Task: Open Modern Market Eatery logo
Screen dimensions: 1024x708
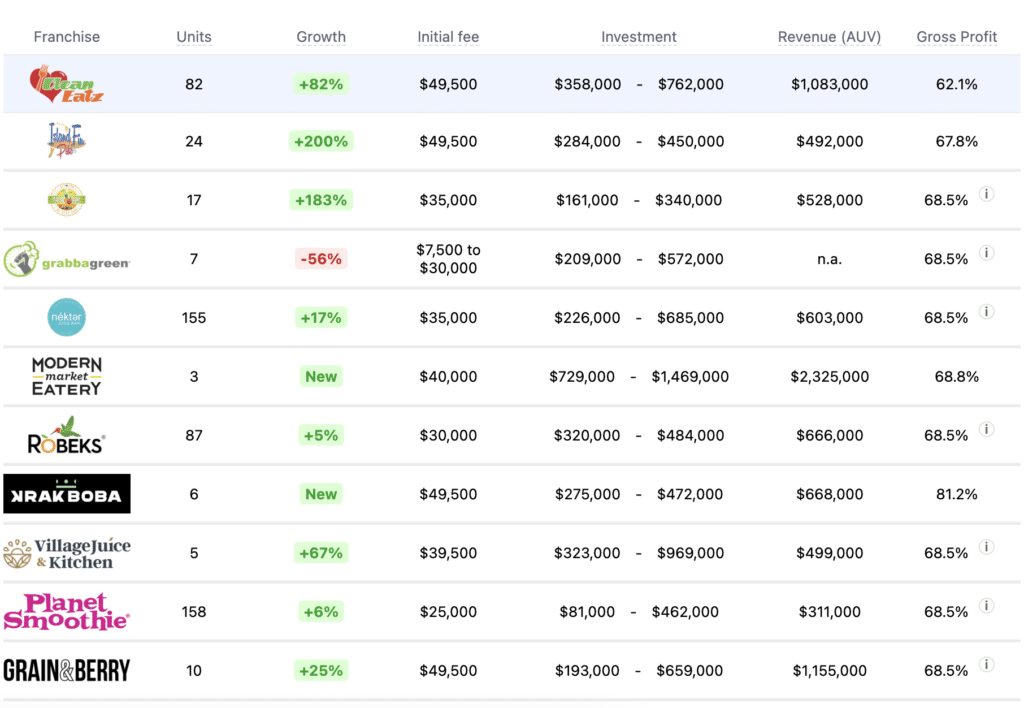Action: (x=67, y=376)
